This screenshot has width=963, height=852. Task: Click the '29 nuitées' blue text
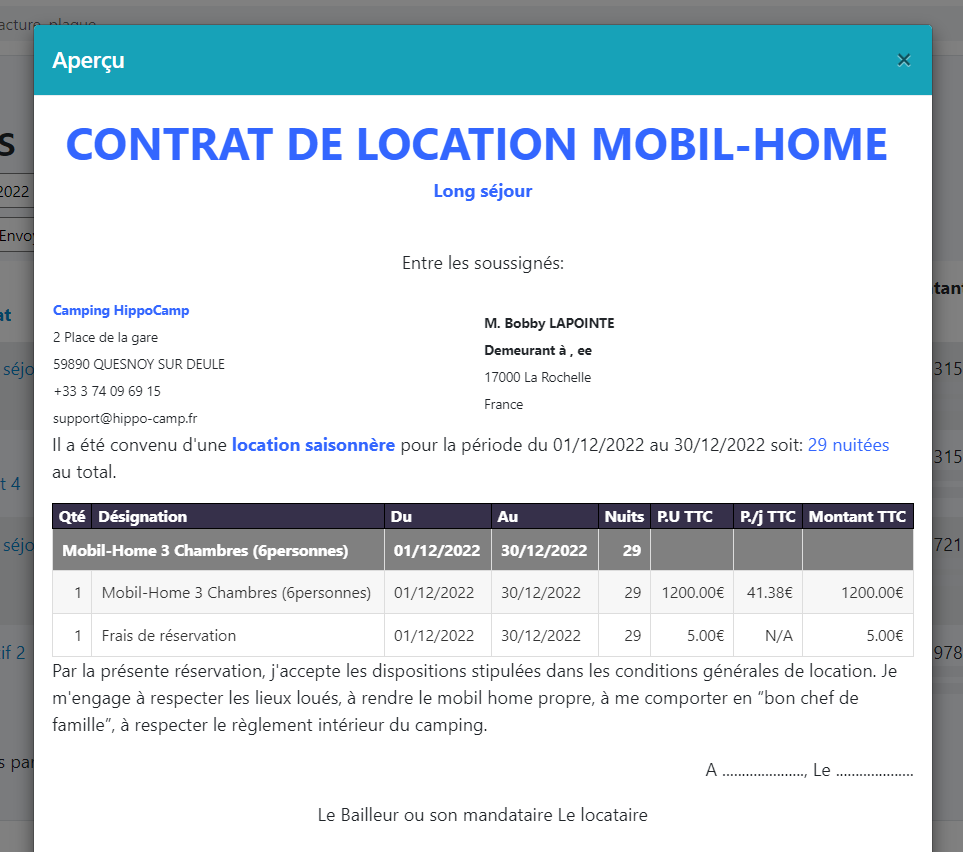[x=848, y=445]
